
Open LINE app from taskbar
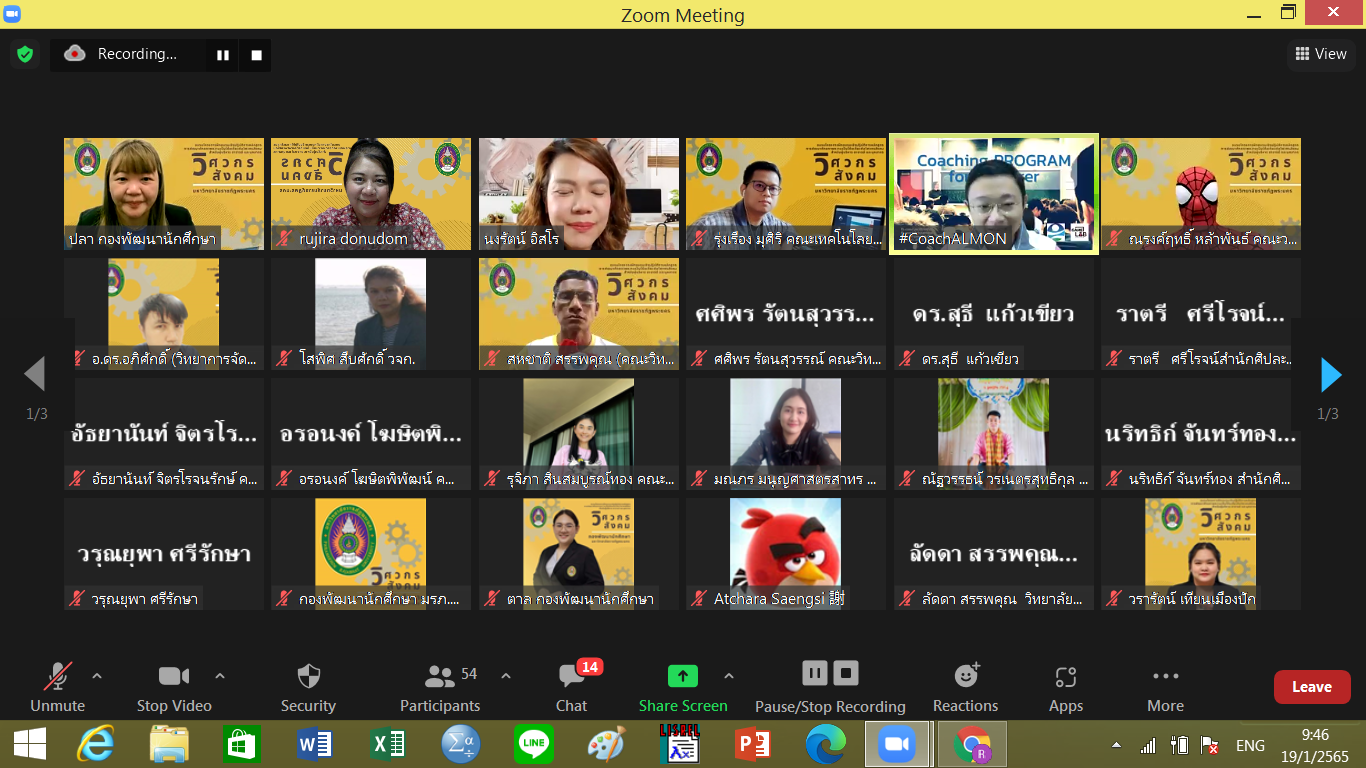pyautogui.click(x=533, y=745)
